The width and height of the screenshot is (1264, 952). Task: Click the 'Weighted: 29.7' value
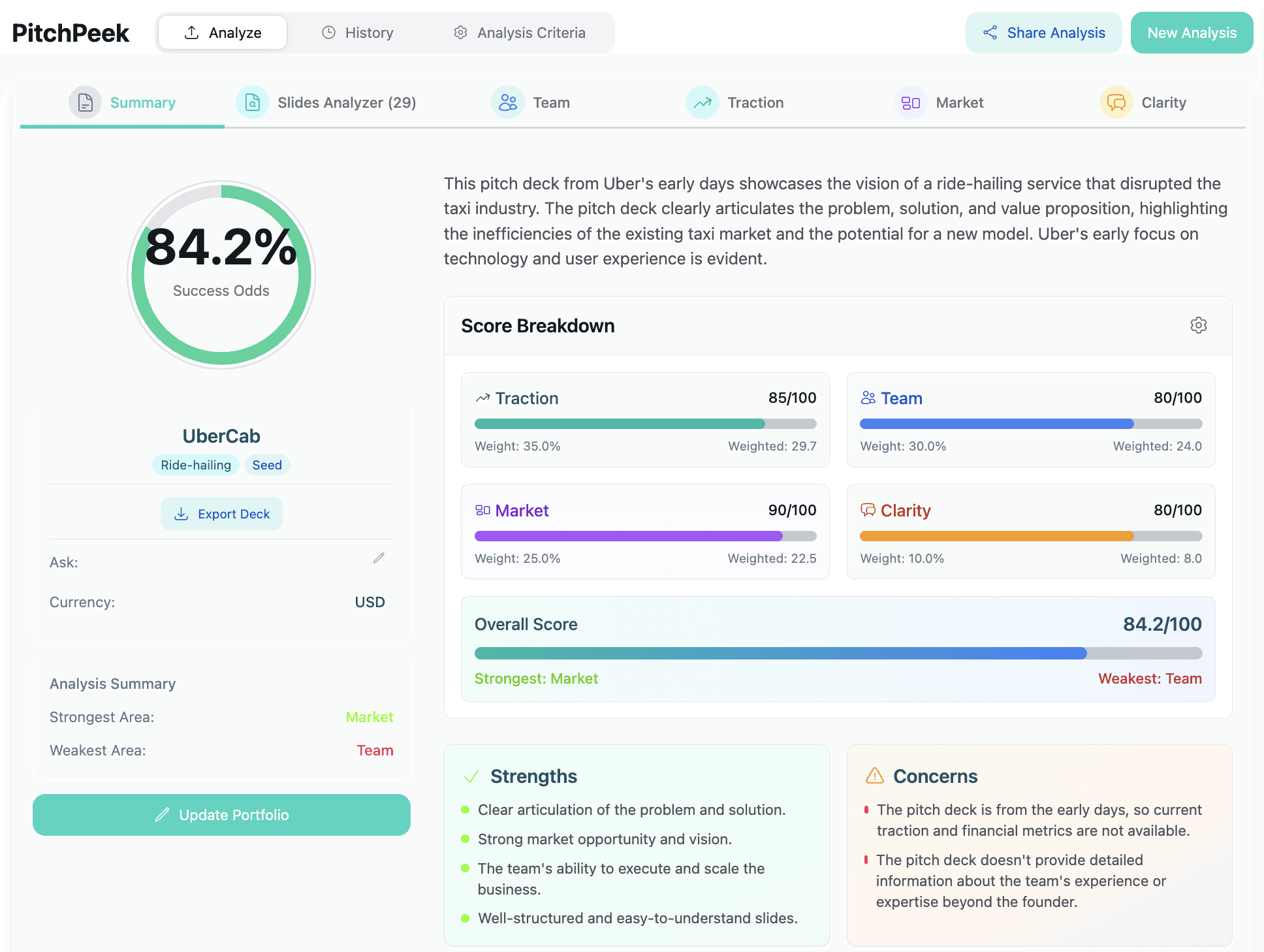(772, 446)
